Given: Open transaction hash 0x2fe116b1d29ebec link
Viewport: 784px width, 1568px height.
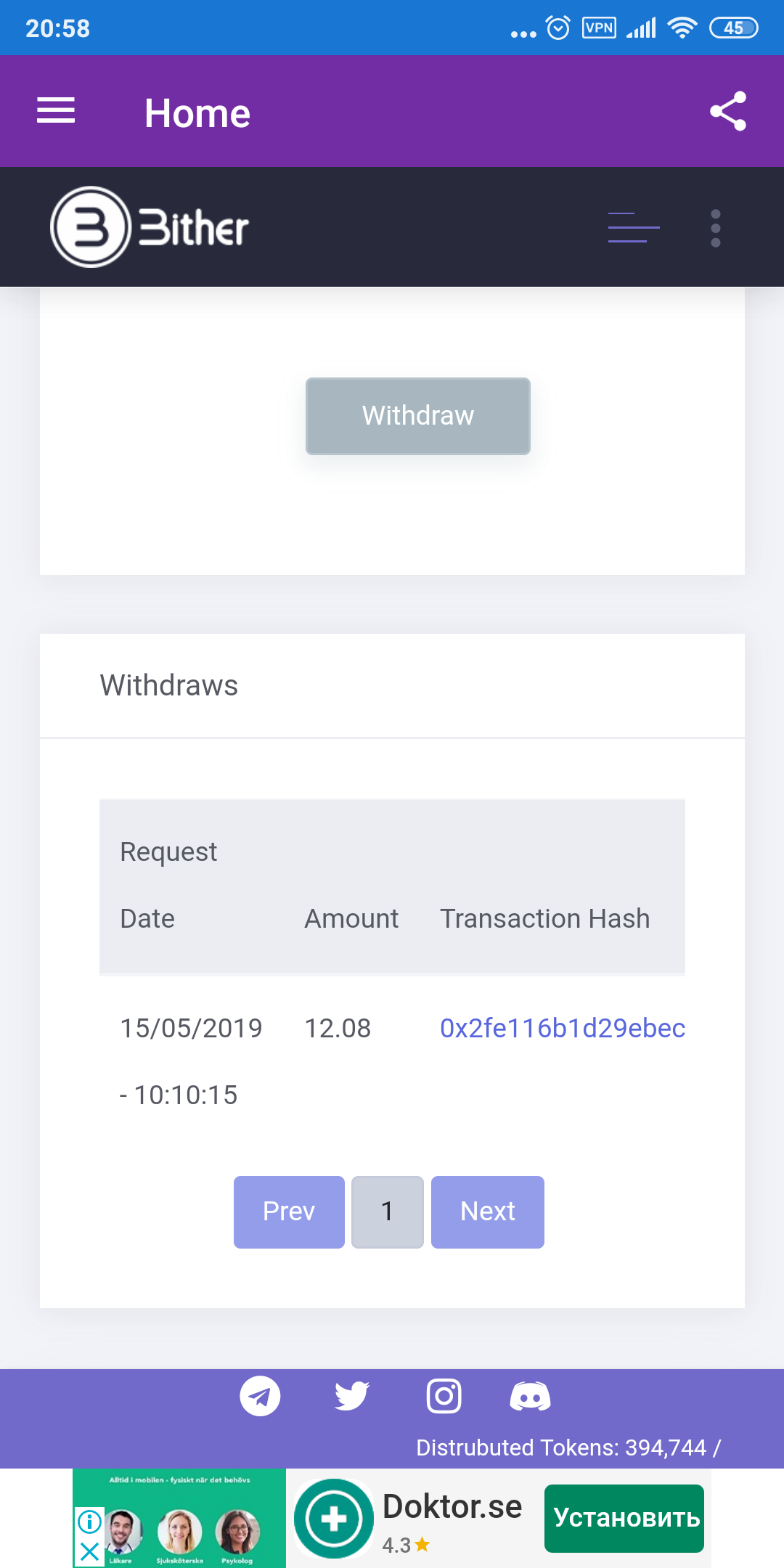Looking at the screenshot, I should pyautogui.click(x=562, y=1028).
